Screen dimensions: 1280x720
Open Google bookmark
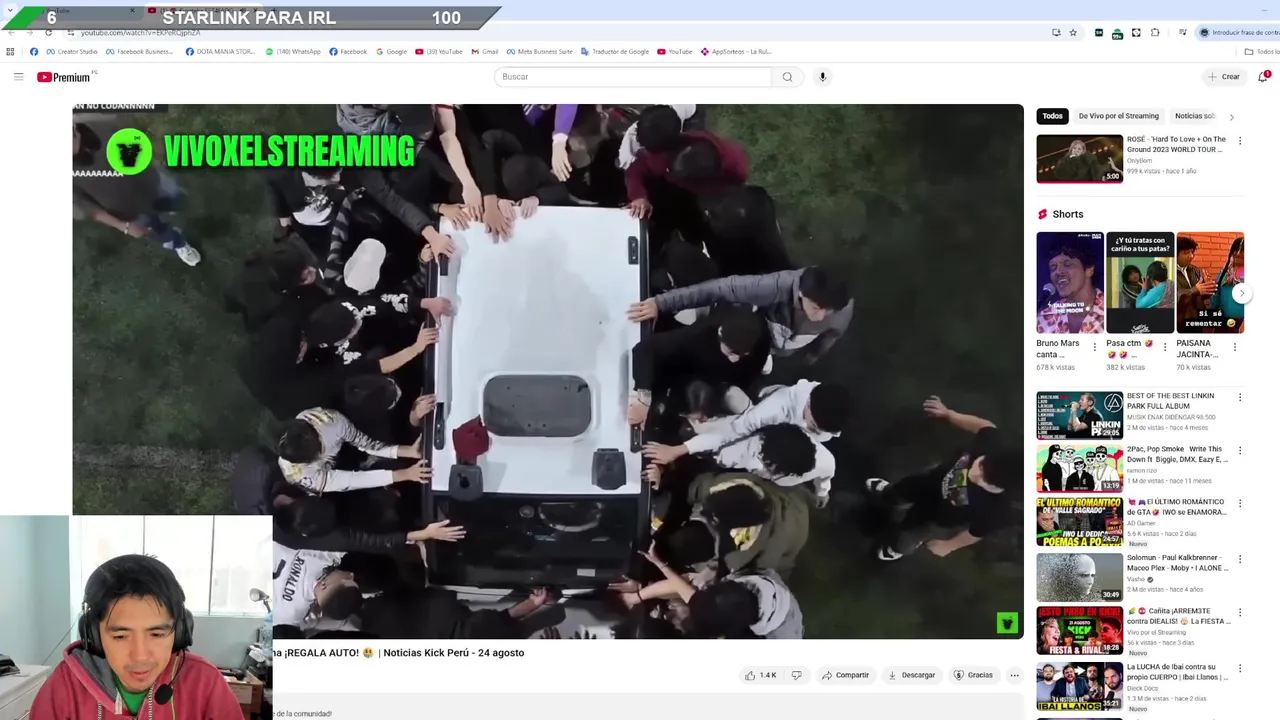pos(392,52)
